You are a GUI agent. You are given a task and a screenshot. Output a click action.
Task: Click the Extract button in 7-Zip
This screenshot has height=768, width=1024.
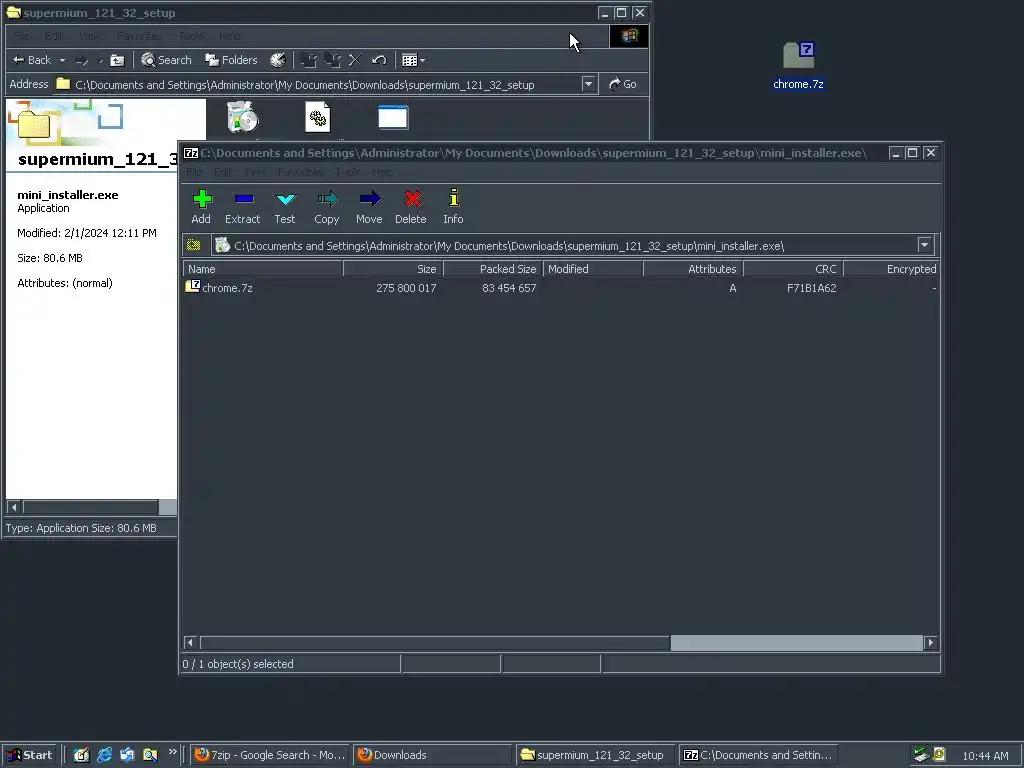pos(242,206)
